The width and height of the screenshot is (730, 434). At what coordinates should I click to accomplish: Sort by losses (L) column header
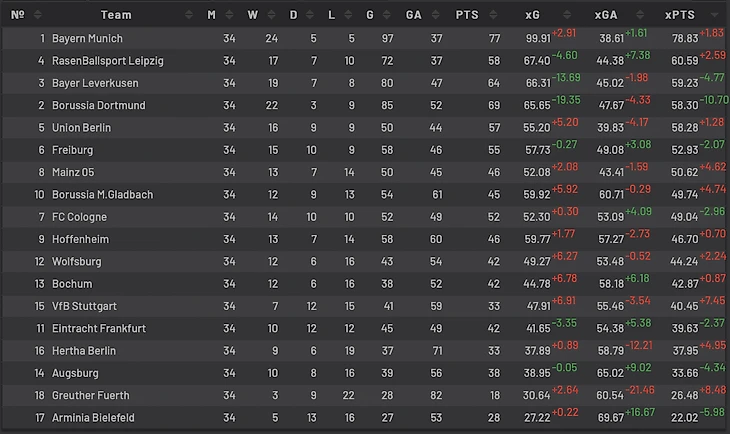333,15
